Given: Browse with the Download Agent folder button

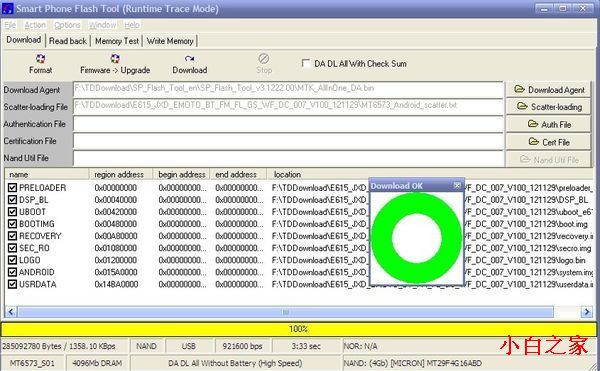Looking at the screenshot, I should (x=549, y=90).
